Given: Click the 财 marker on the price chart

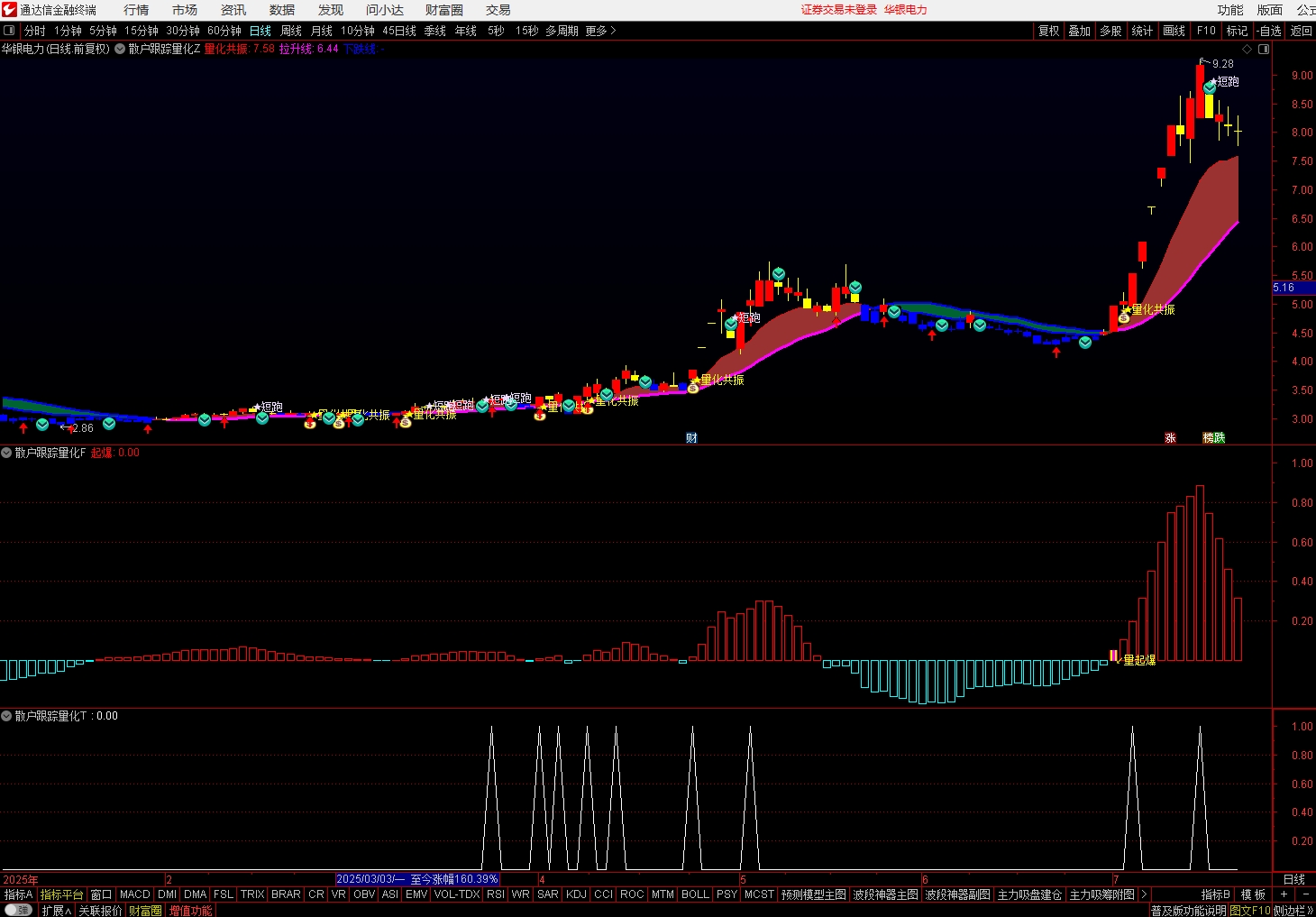Looking at the screenshot, I should pos(691,438).
